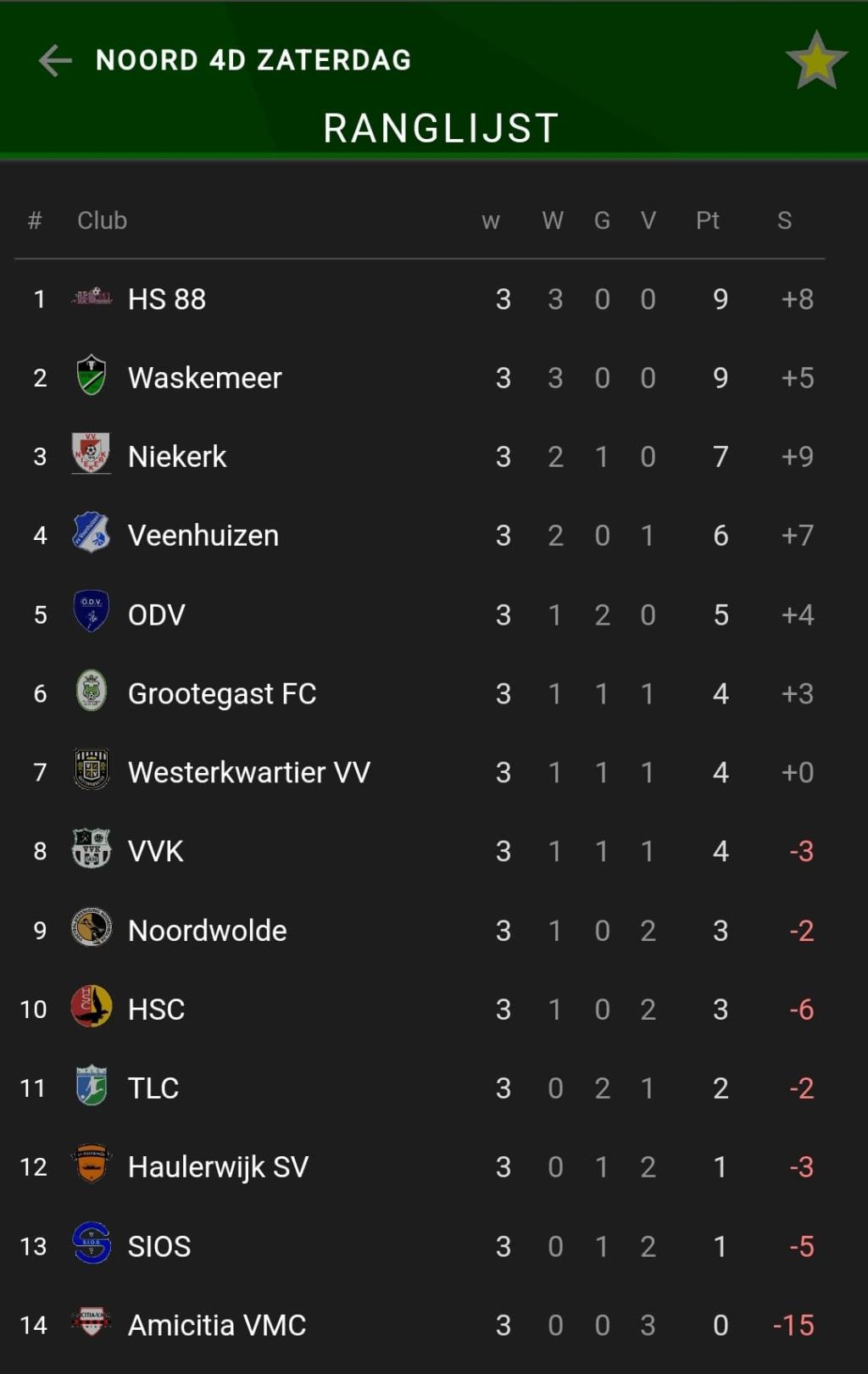This screenshot has height=1374, width=868.
Task: Tap the SIOS blue S logo
Action: tap(92, 1243)
